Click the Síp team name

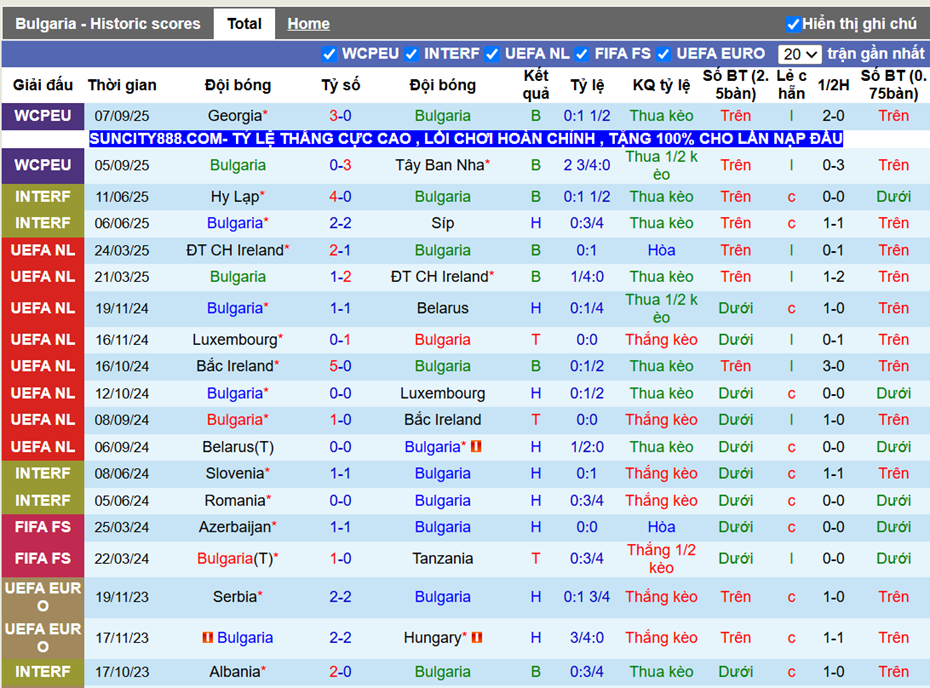442,223
